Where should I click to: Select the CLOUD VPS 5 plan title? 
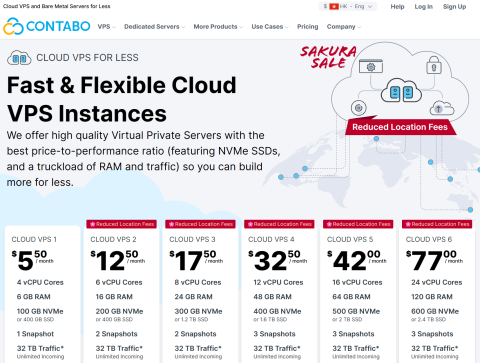coord(350,239)
